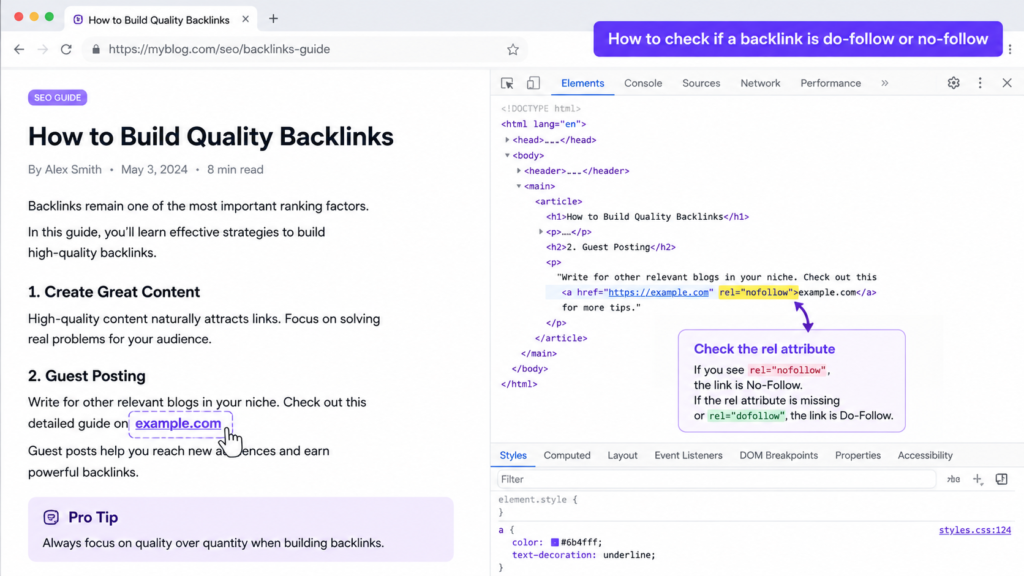Click the author name Alex Smith
The image size is (1024, 576).
click(x=73, y=169)
